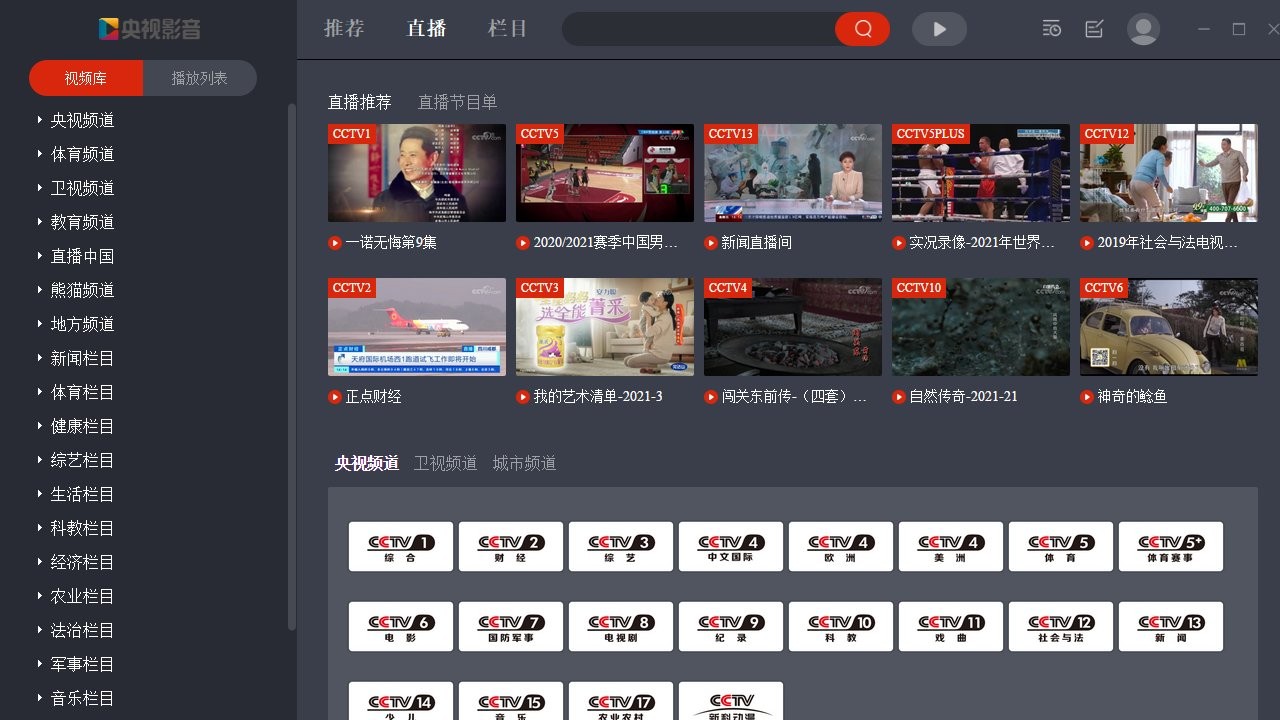
Task: Open the playback history icon
Action: pos(1051,29)
